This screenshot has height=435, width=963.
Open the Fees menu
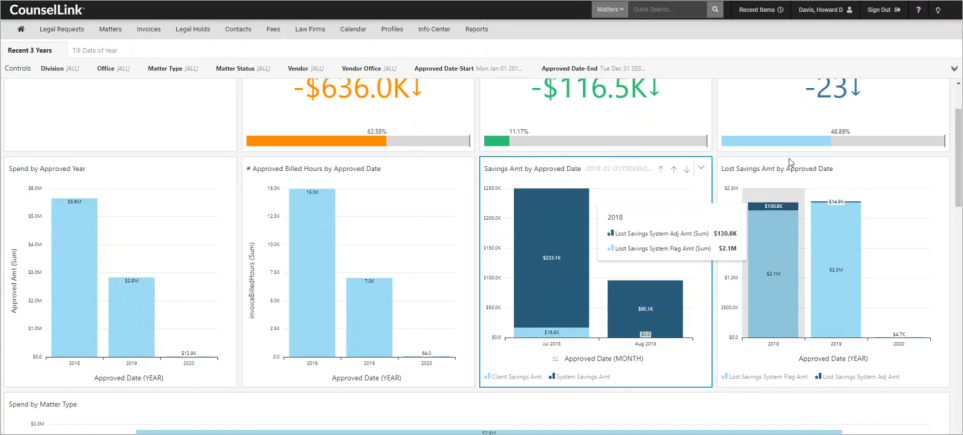click(273, 29)
